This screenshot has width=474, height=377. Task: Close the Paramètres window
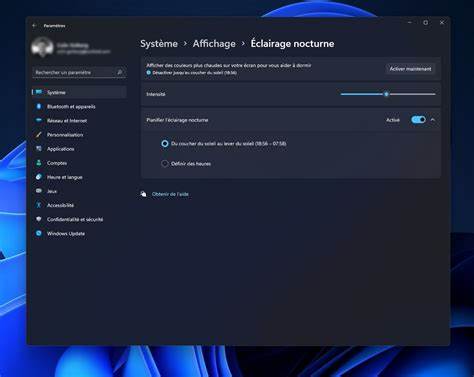point(442,23)
